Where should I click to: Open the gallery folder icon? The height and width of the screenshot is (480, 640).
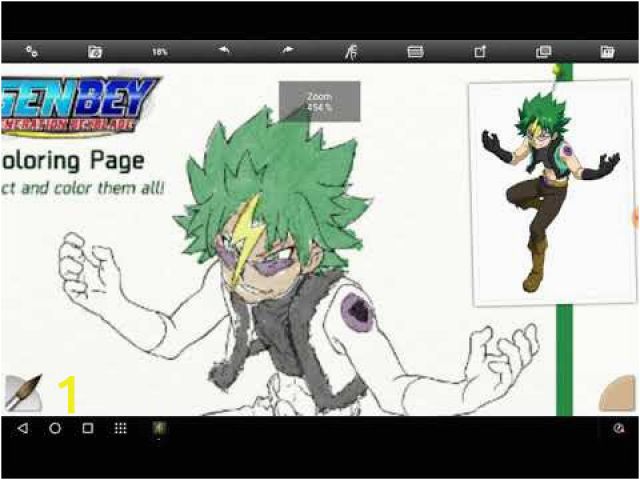click(x=607, y=51)
